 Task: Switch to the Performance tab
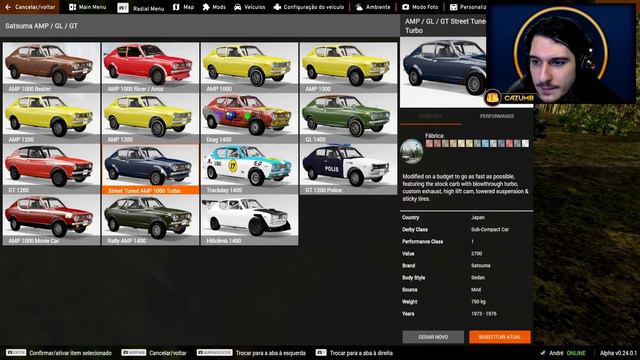coord(497,116)
